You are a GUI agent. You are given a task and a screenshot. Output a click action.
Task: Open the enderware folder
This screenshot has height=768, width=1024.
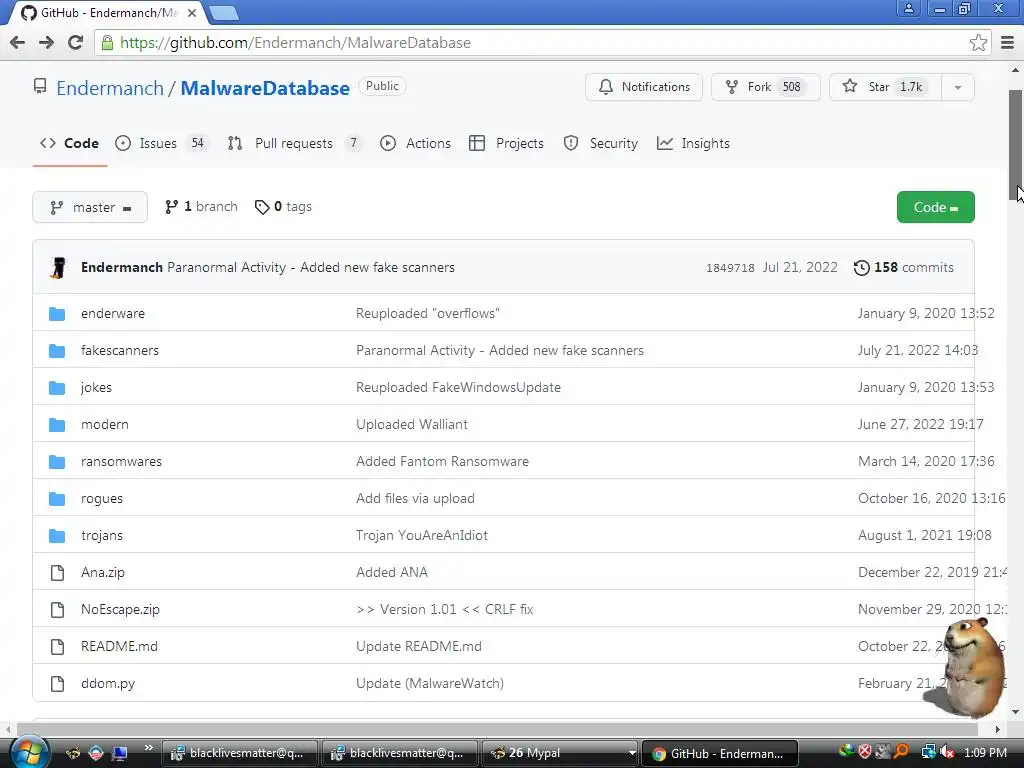coord(113,313)
